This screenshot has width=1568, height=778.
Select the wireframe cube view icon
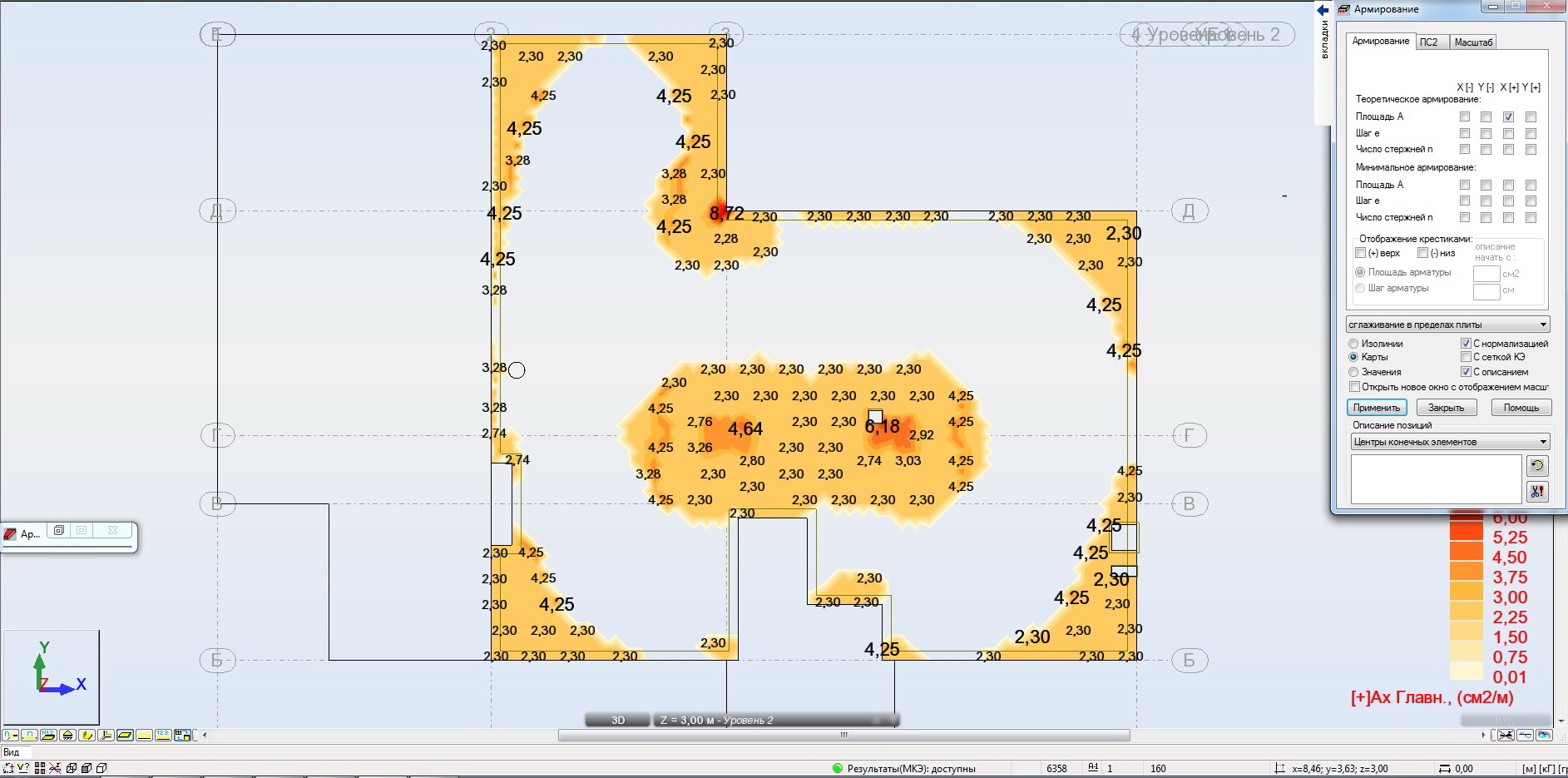click(x=72, y=768)
